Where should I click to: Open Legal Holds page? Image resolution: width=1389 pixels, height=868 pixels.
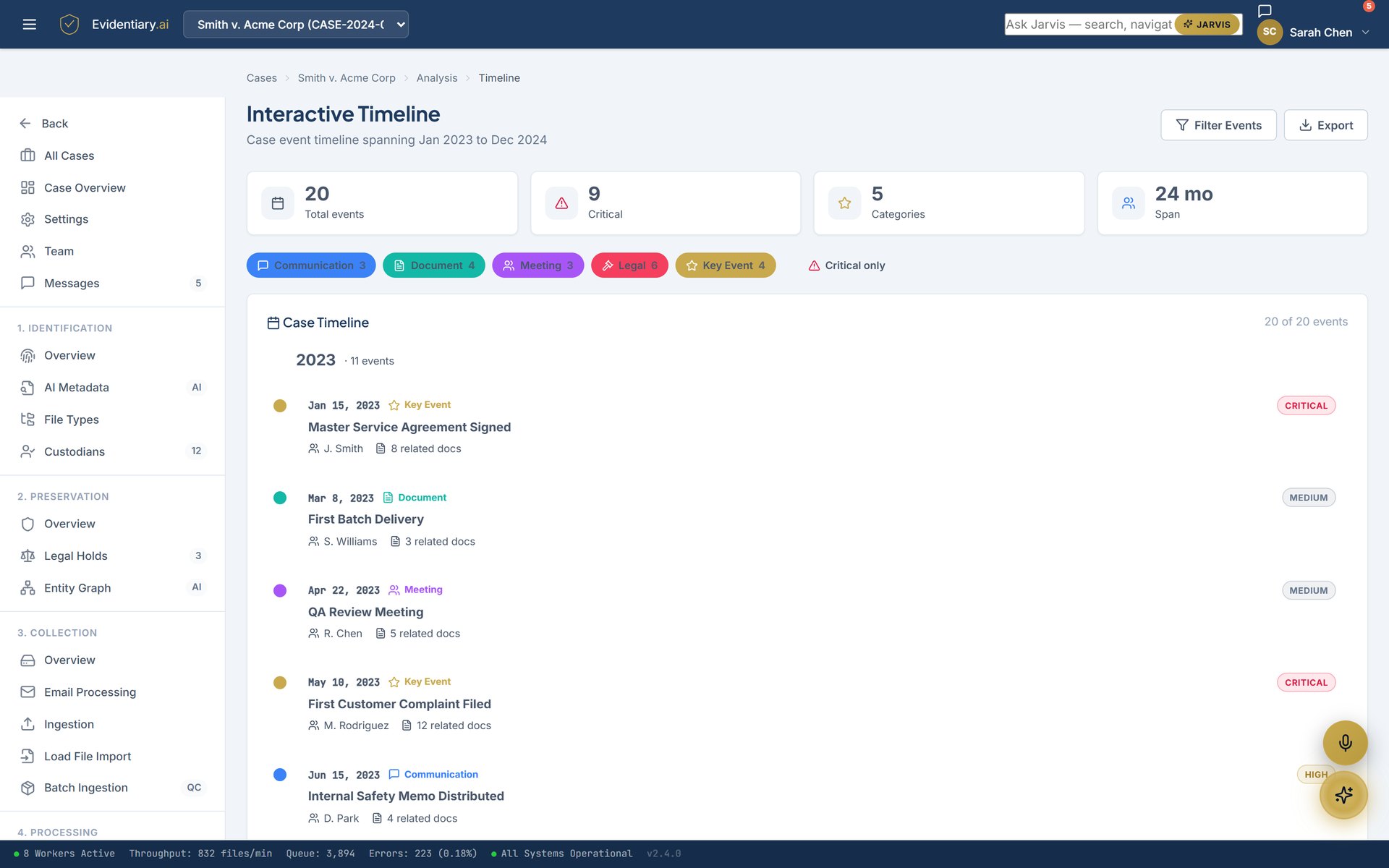112,556
